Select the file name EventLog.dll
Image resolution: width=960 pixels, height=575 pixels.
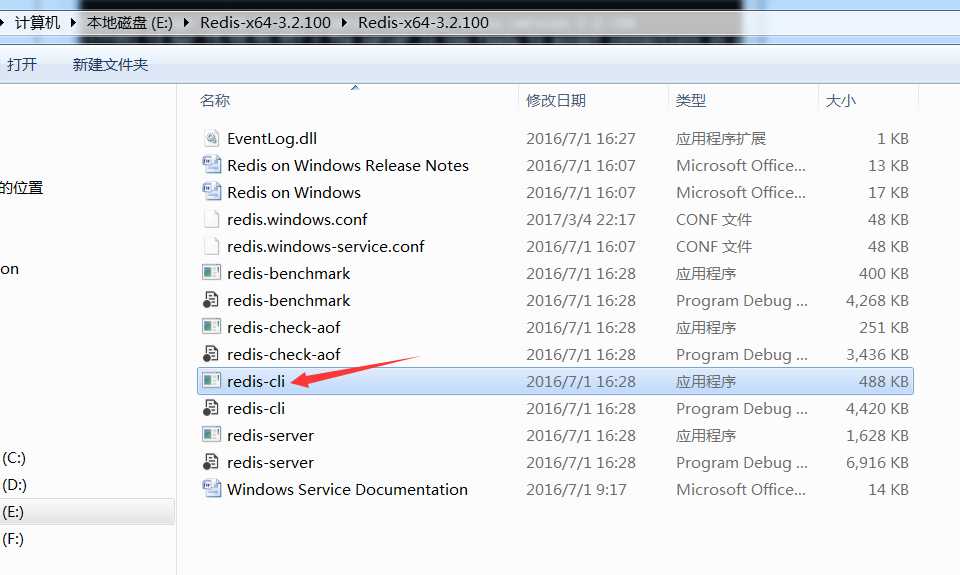(272, 138)
